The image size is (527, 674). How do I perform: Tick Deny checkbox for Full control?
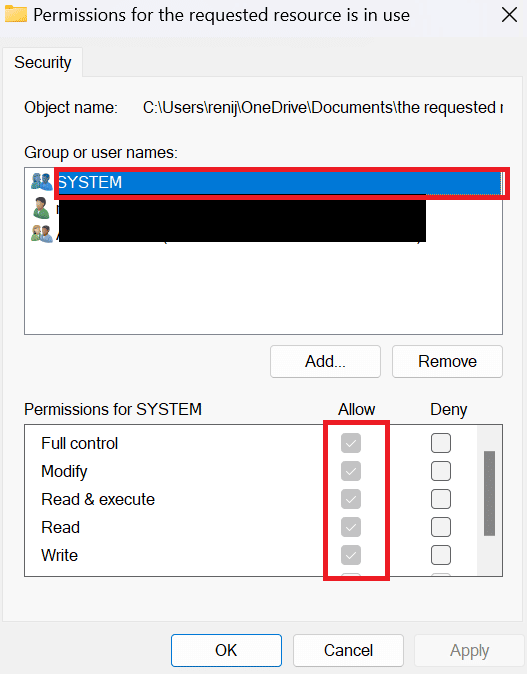441,443
